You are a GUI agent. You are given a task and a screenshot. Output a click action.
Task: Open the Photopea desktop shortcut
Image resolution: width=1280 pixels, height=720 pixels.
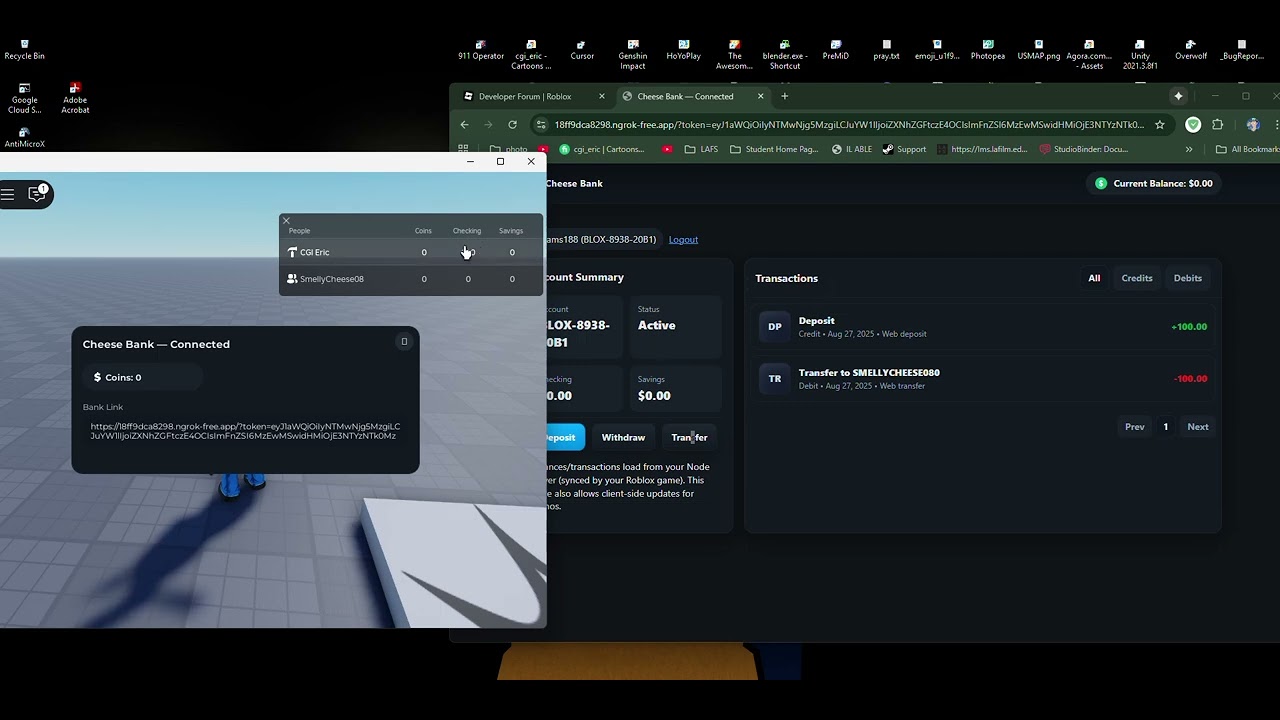987,50
